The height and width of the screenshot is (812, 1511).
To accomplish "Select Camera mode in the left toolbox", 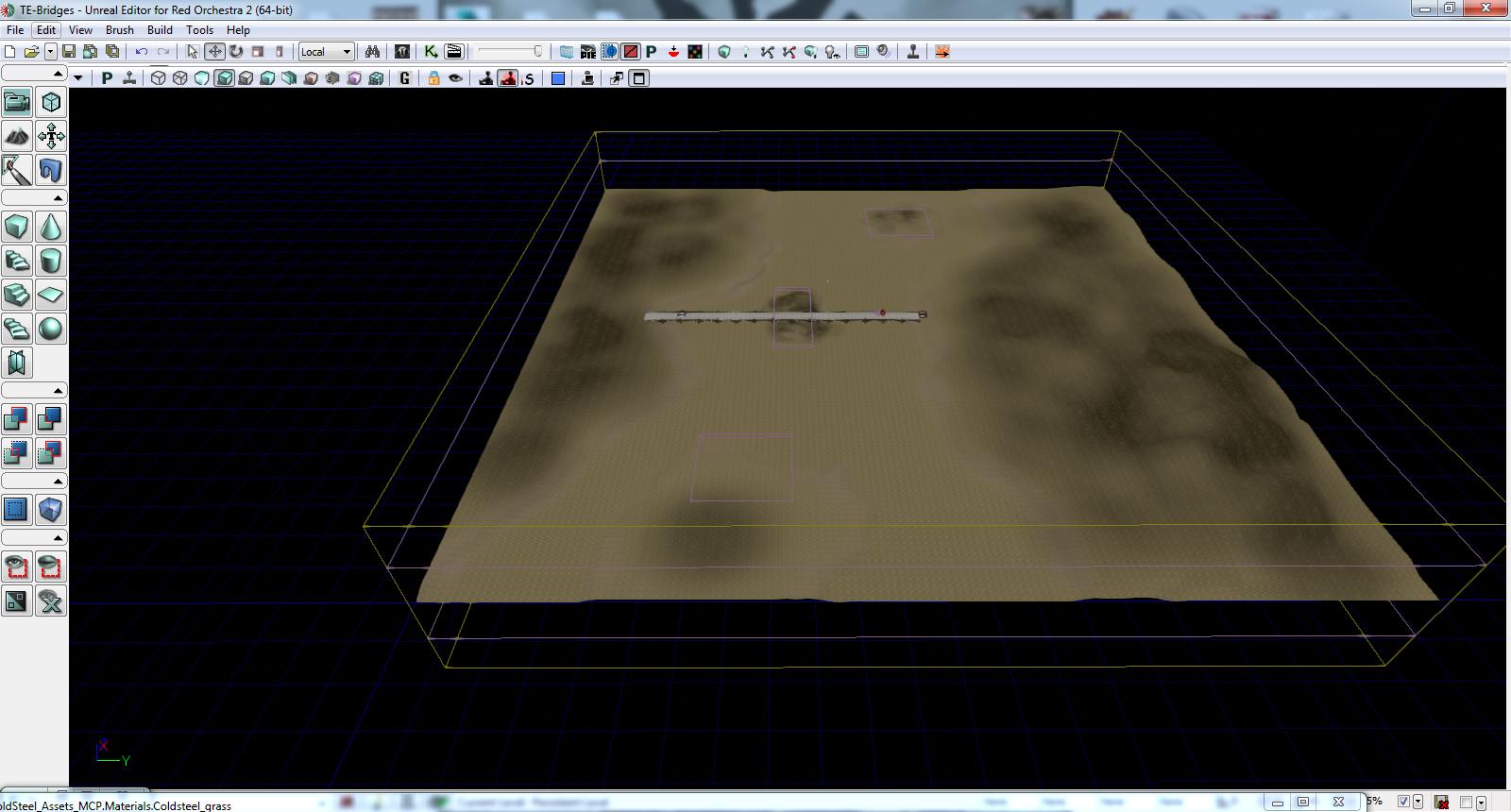I will (x=17, y=102).
